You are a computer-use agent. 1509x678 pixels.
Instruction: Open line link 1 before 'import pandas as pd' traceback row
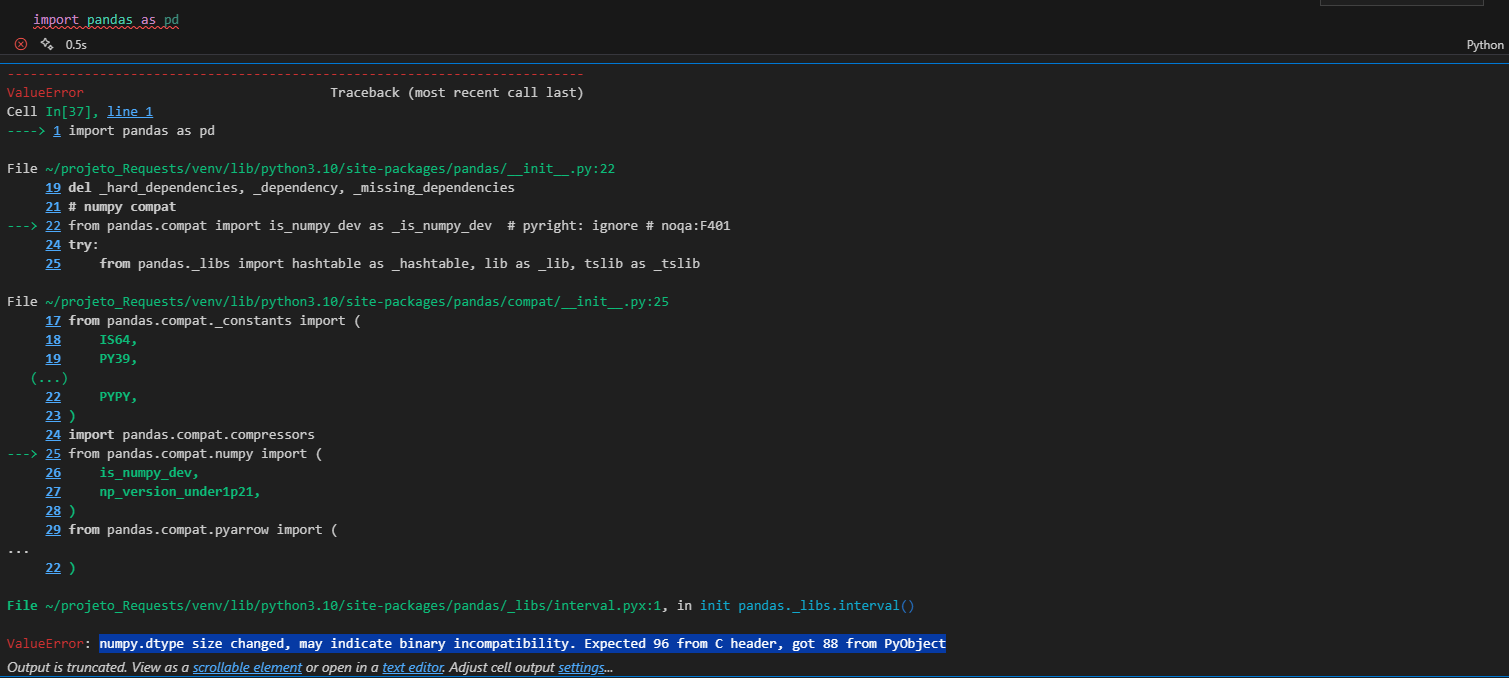click(x=57, y=131)
